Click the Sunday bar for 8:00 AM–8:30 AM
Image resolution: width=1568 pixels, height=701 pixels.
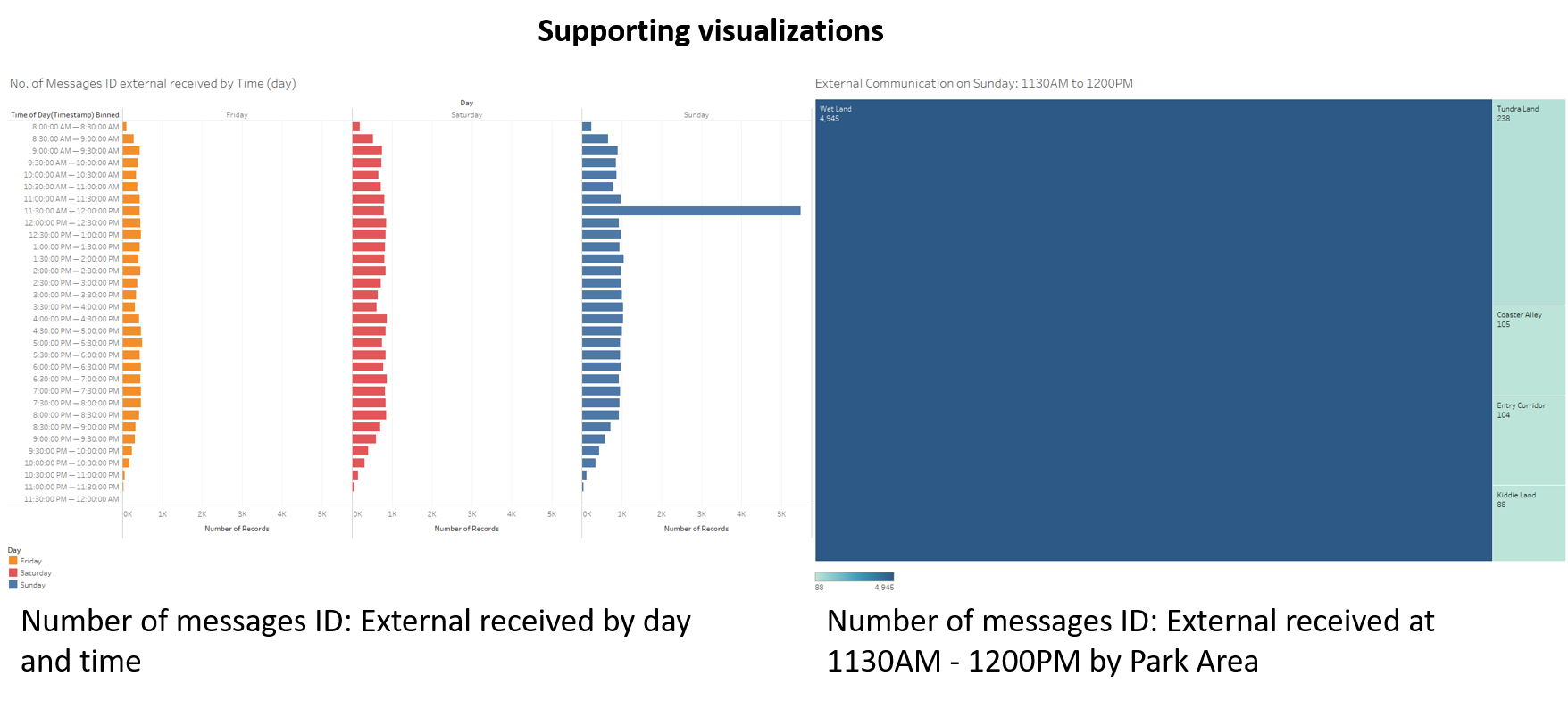point(587,127)
